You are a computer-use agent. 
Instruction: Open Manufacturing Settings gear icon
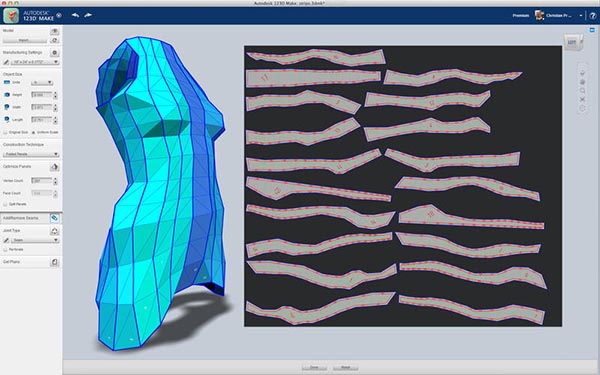point(54,52)
